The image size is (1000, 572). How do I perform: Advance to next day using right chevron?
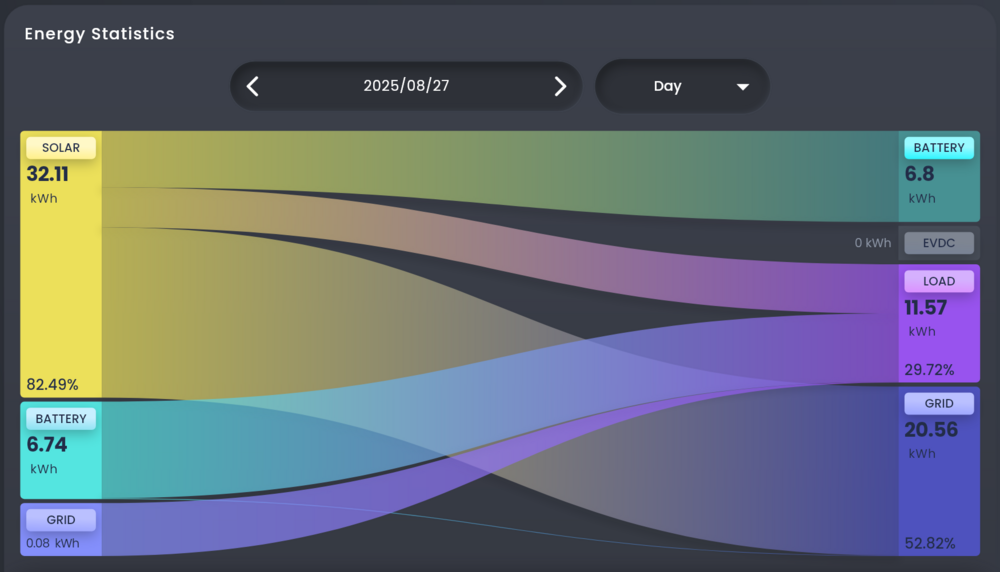560,86
